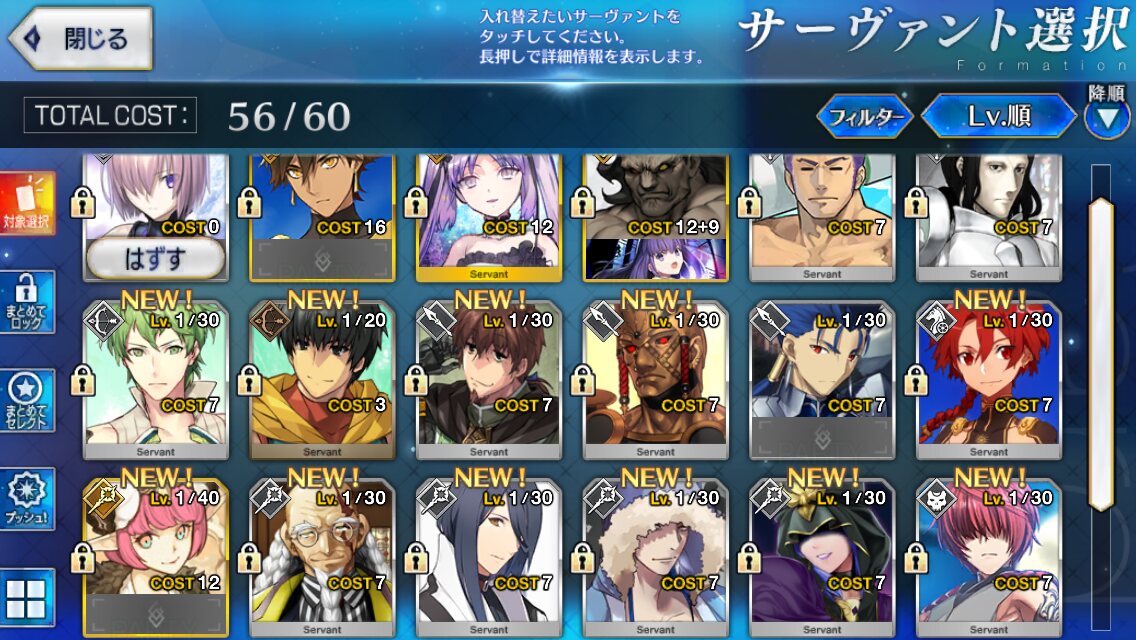Select the blue-haired Lancer servant card

coord(822,381)
